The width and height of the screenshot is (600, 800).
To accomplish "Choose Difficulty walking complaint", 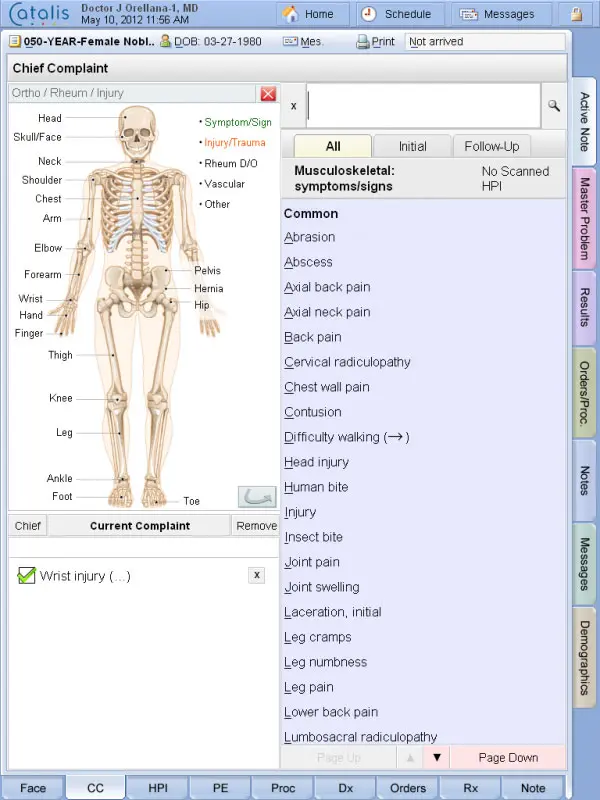I will tap(346, 437).
